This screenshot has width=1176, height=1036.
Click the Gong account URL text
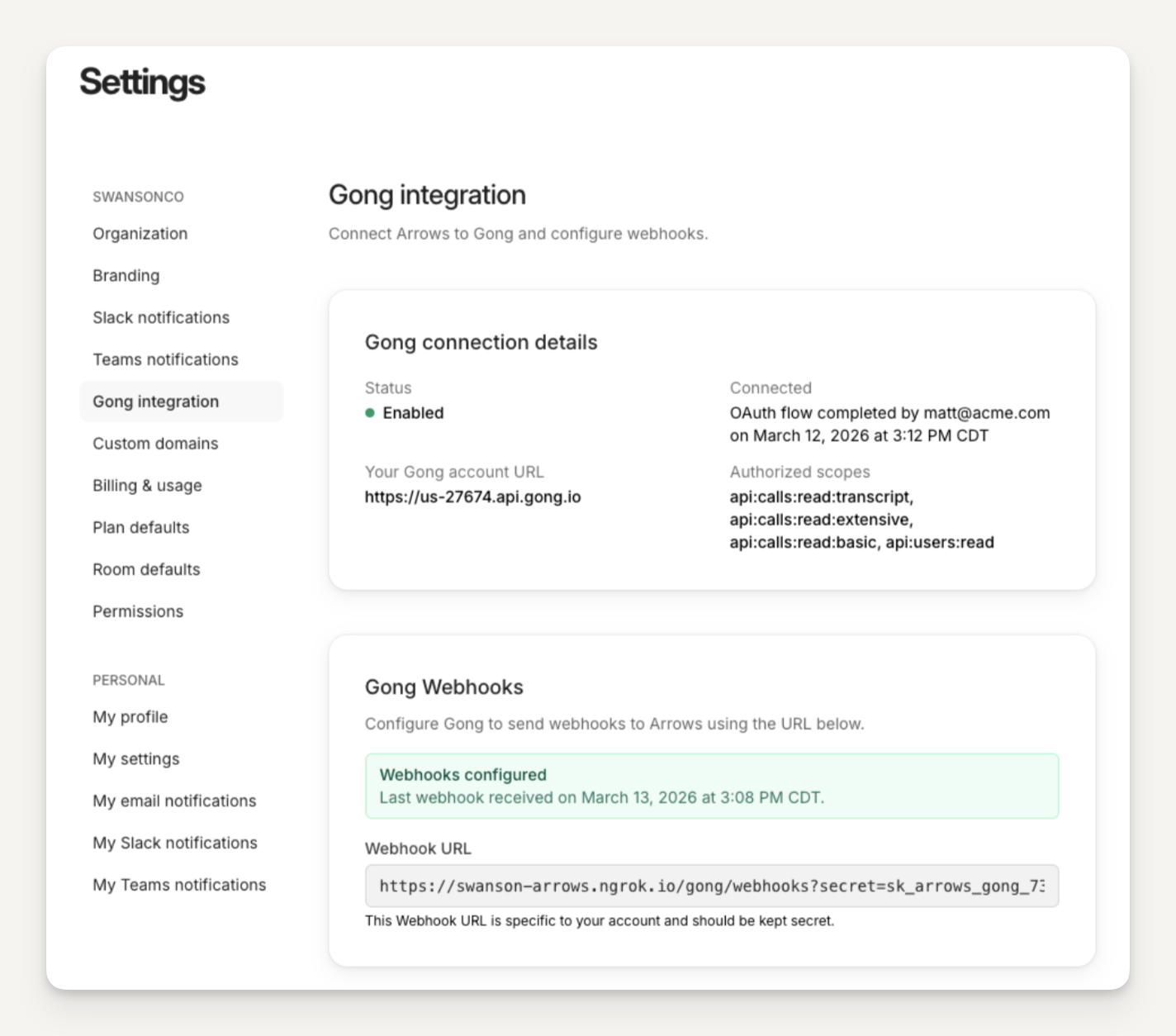coord(472,497)
